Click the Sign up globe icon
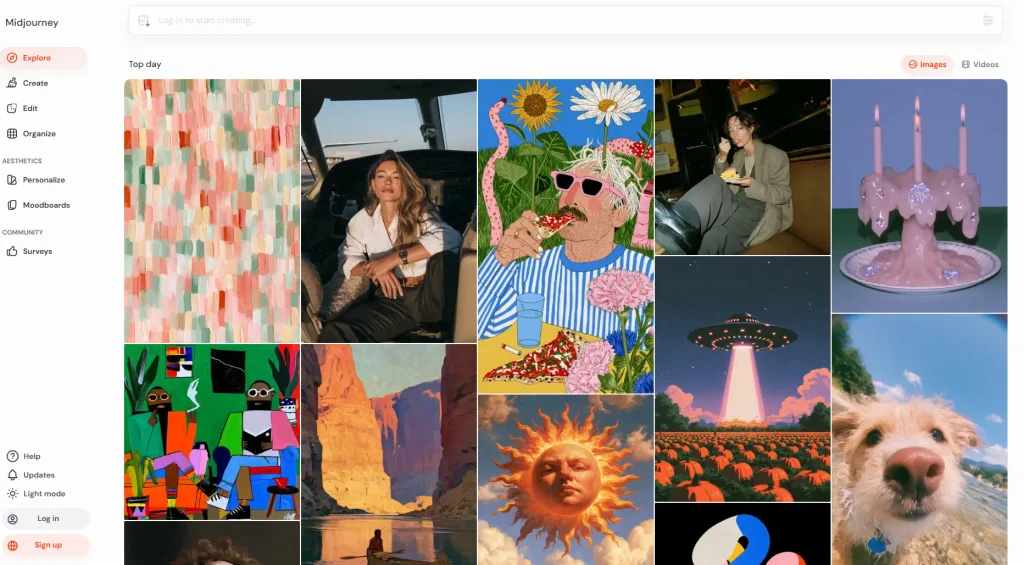Viewport: 1024px width, 565px height. (12, 545)
